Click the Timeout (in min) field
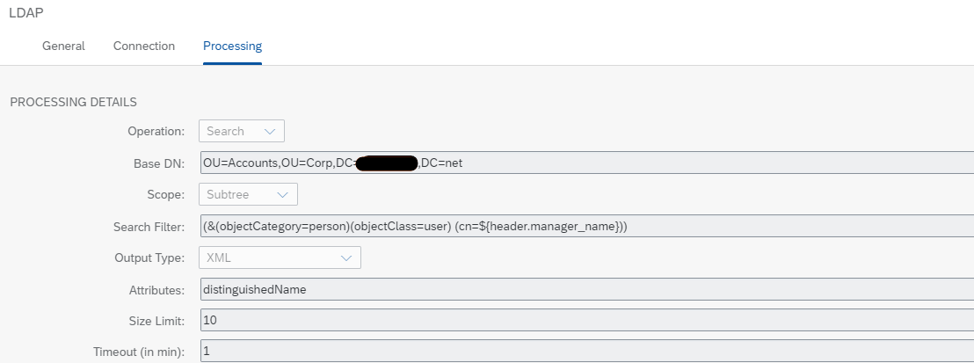This screenshot has width=975, height=363. click(x=587, y=351)
